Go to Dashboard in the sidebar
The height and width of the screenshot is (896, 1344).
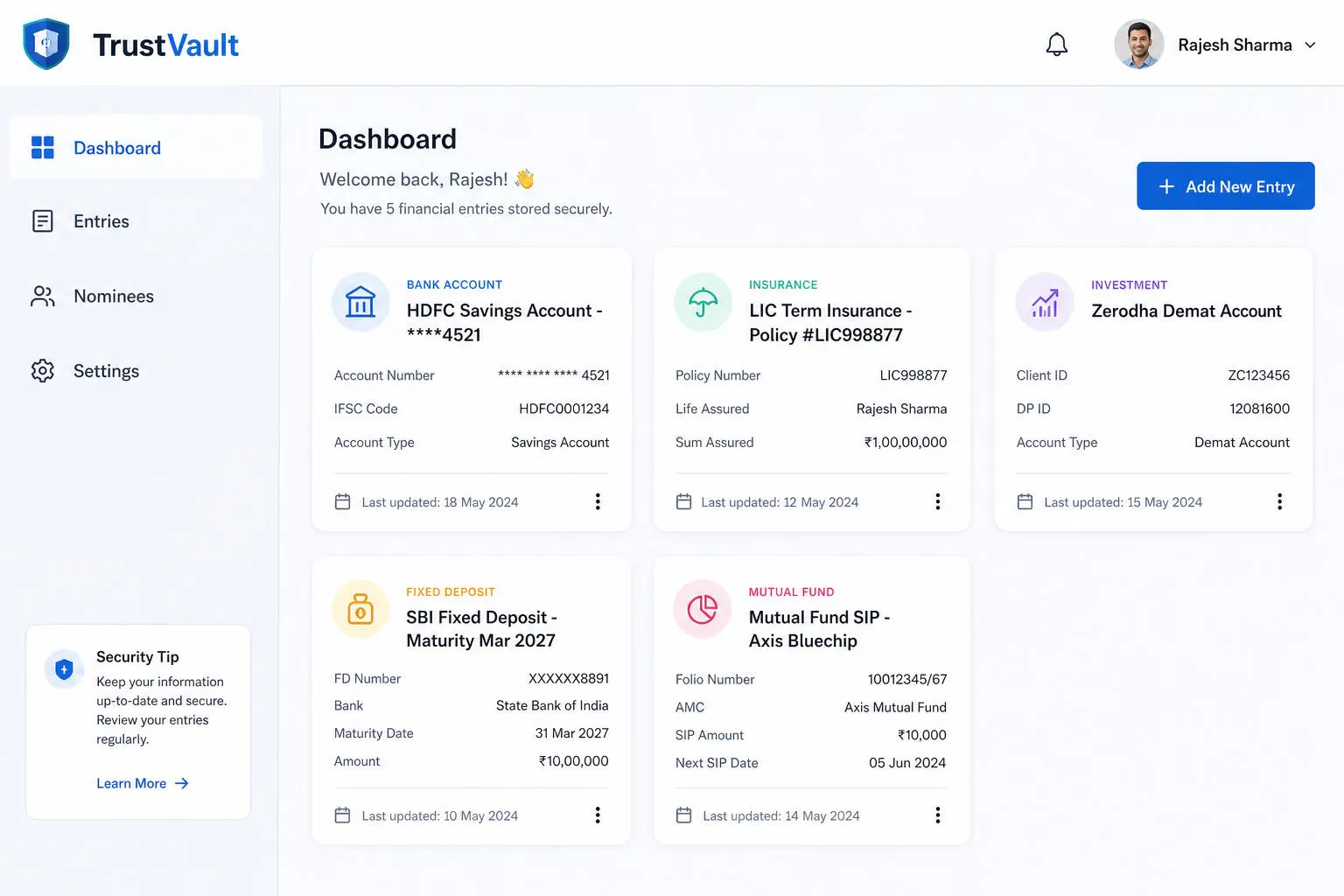click(x=136, y=148)
